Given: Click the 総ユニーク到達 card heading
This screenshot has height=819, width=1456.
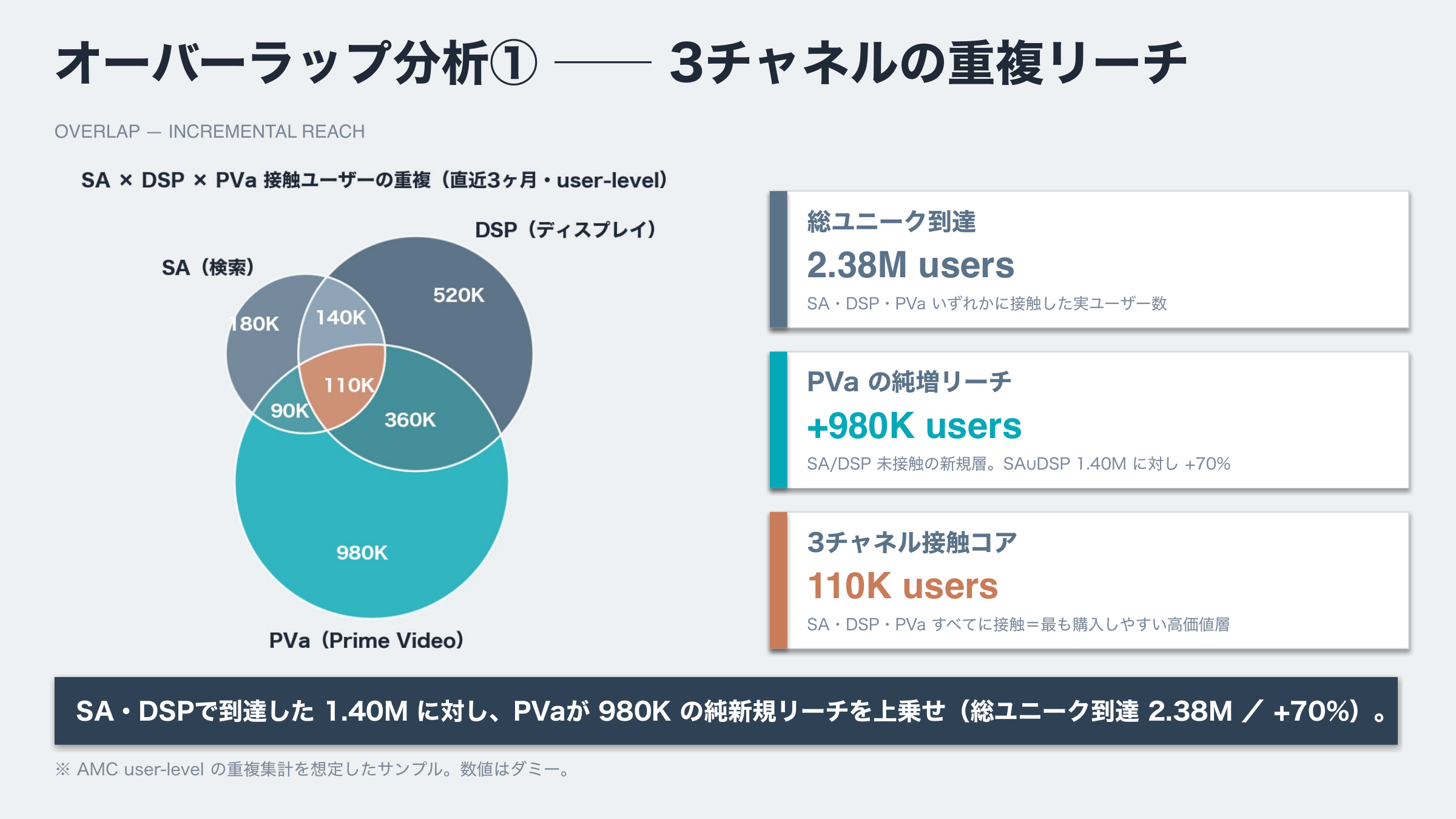Looking at the screenshot, I should click(891, 221).
